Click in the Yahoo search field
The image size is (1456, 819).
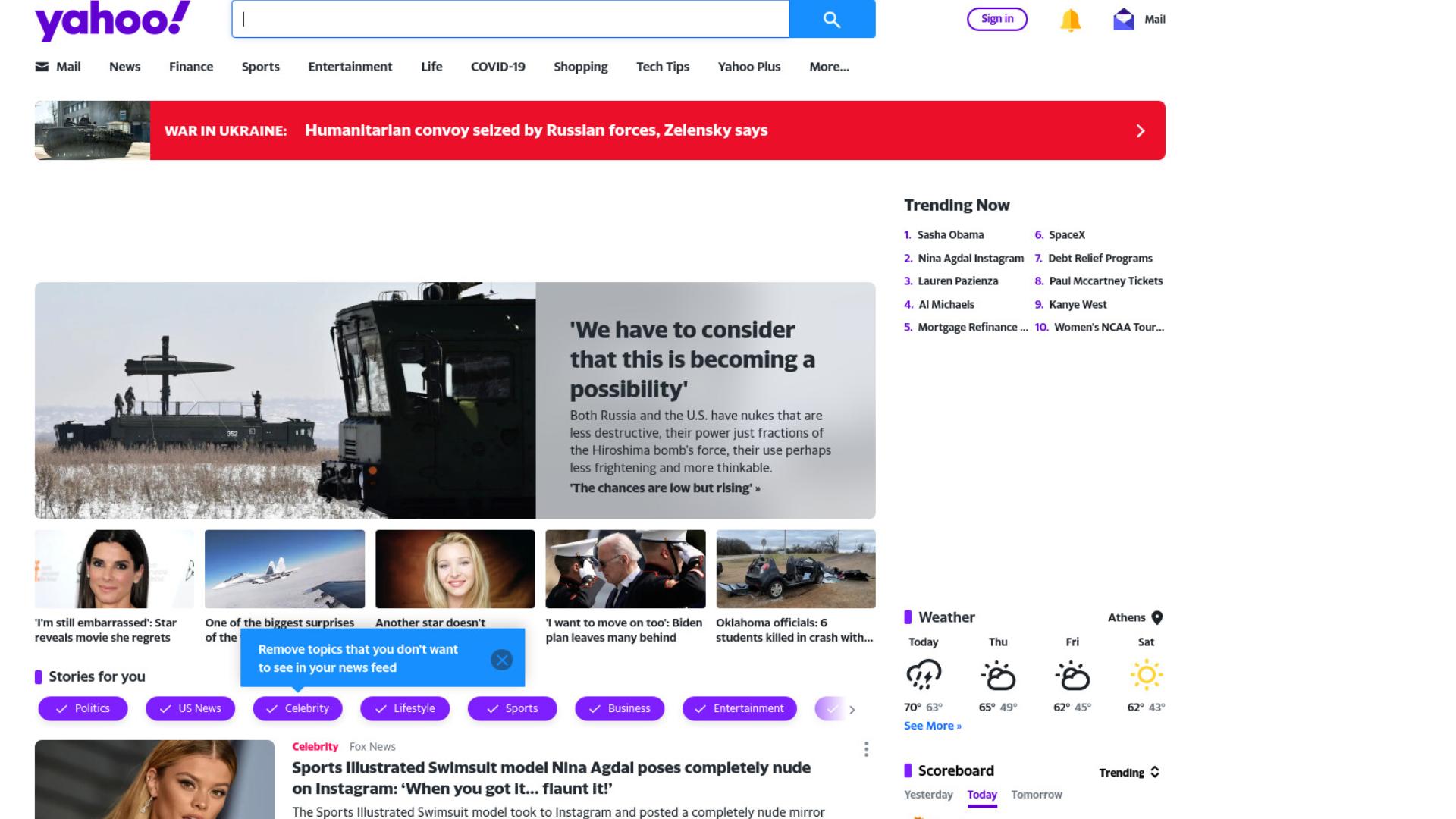pyautogui.click(x=510, y=19)
